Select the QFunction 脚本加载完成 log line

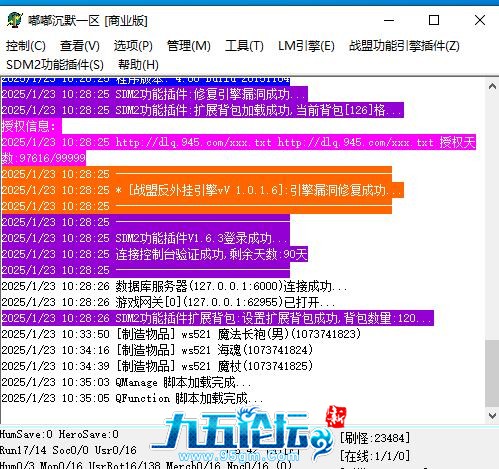click(133, 398)
